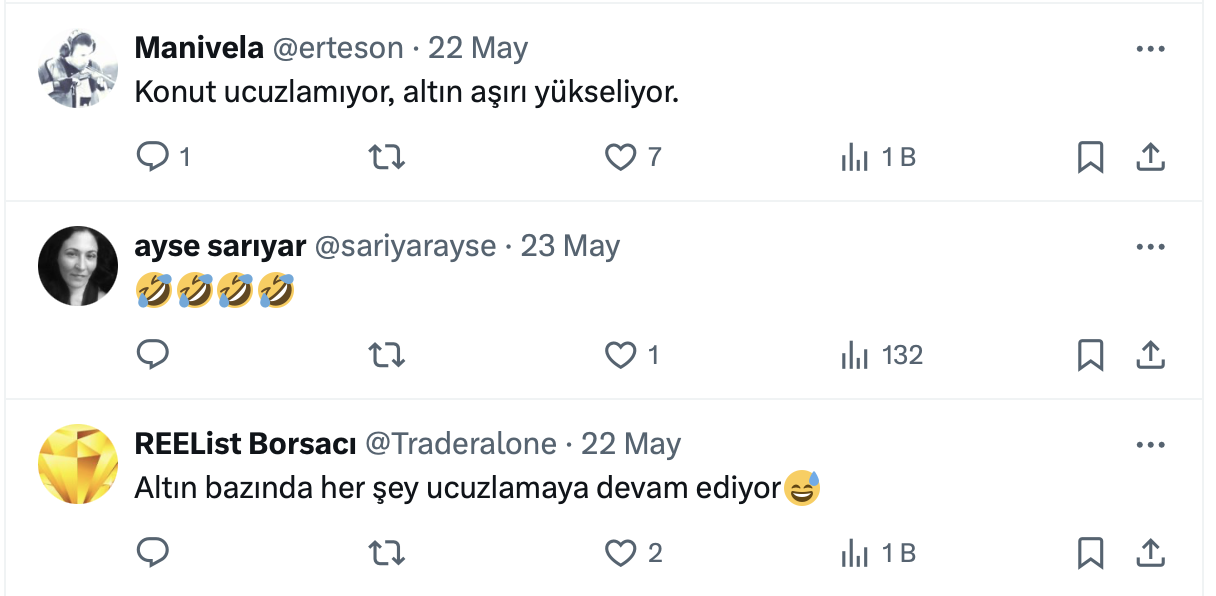Open REEList Borsacı's gold avatar

78,463
